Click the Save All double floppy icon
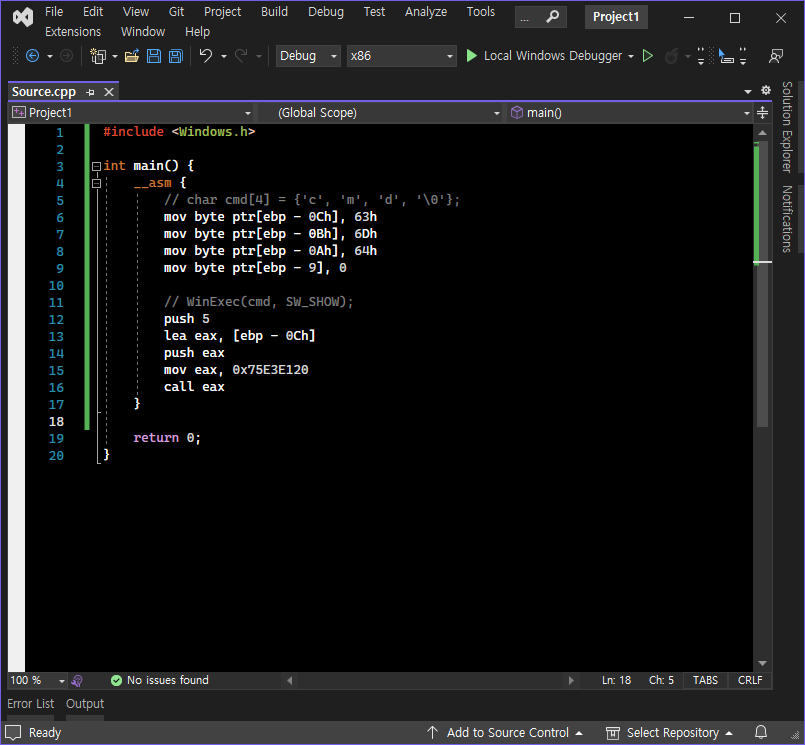Viewport: 805px width, 745px height. [176, 55]
